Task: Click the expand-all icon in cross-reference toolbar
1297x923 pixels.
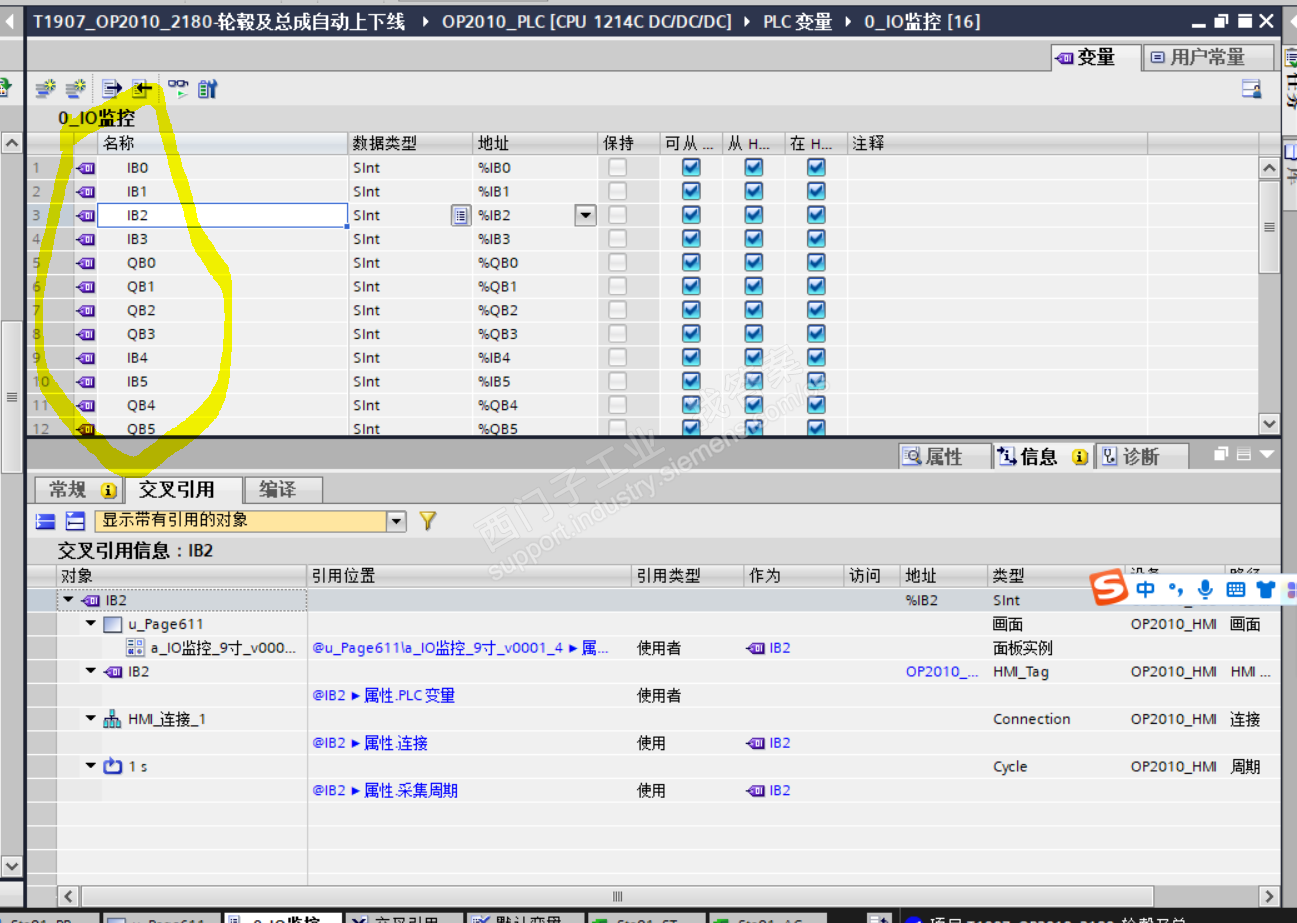Action: coord(45,520)
